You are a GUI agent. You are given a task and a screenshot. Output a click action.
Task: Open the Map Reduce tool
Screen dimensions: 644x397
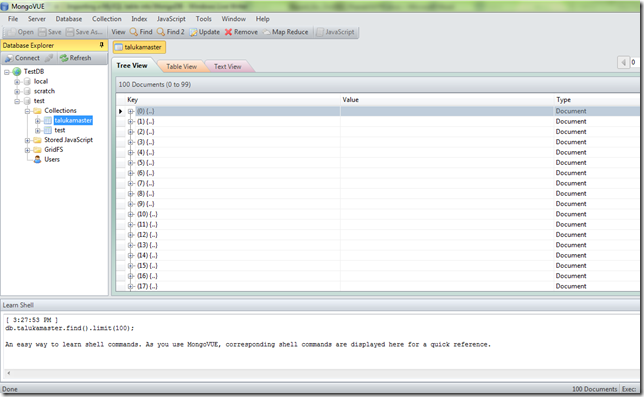285,32
